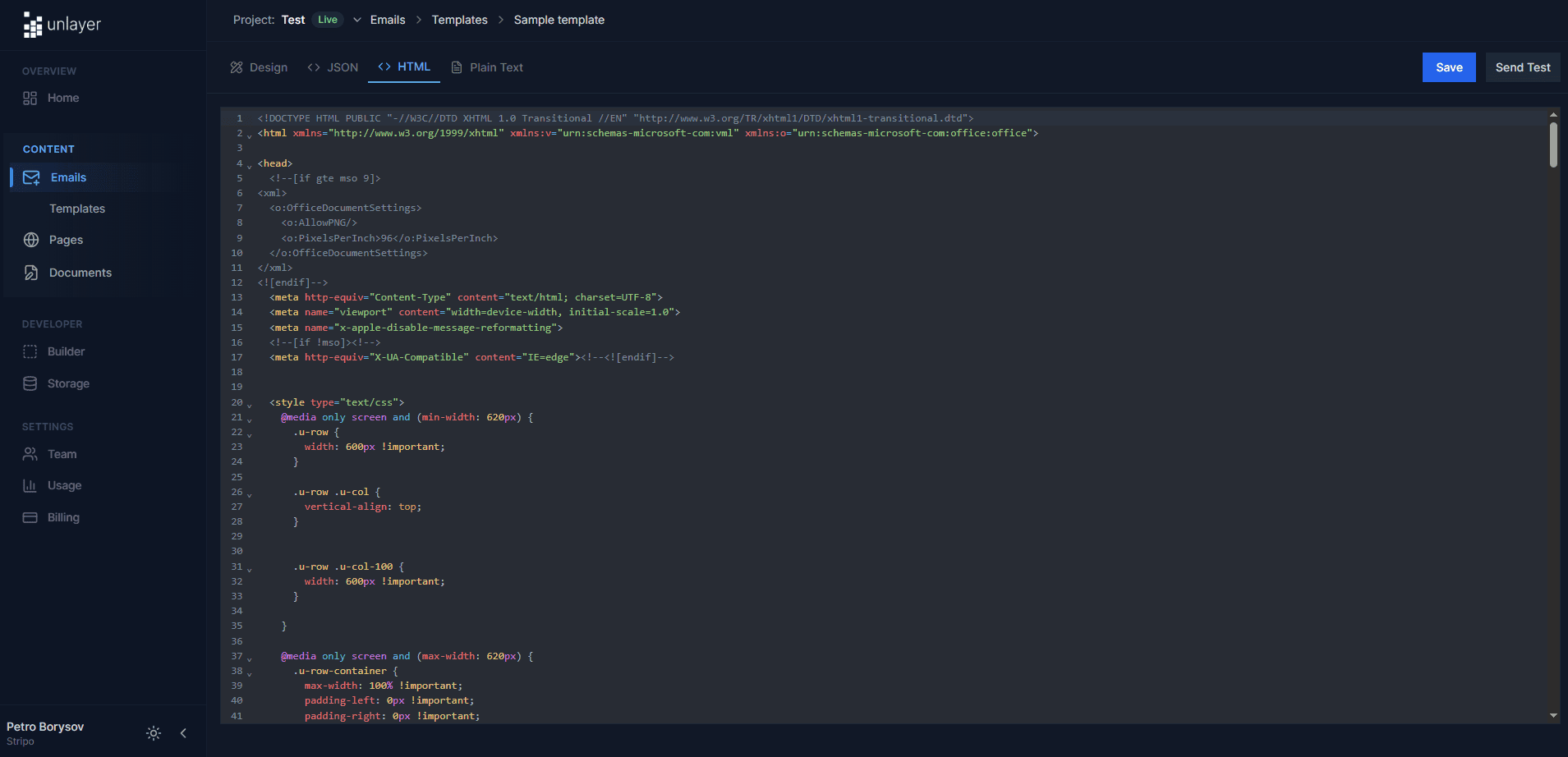This screenshot has width=1568, height=757.
Task: Select the HTML tab
Action: 404,67
